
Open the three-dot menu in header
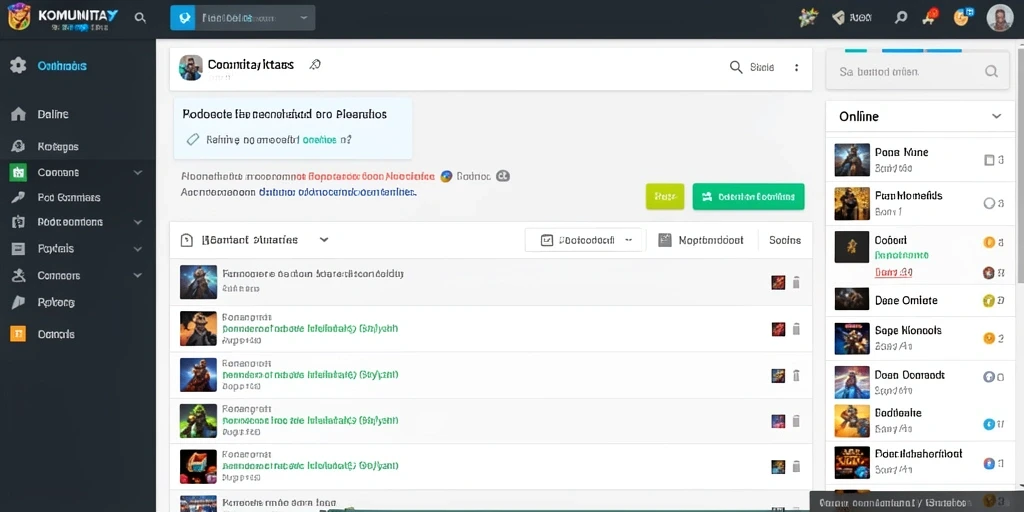(x=796, y=67)
